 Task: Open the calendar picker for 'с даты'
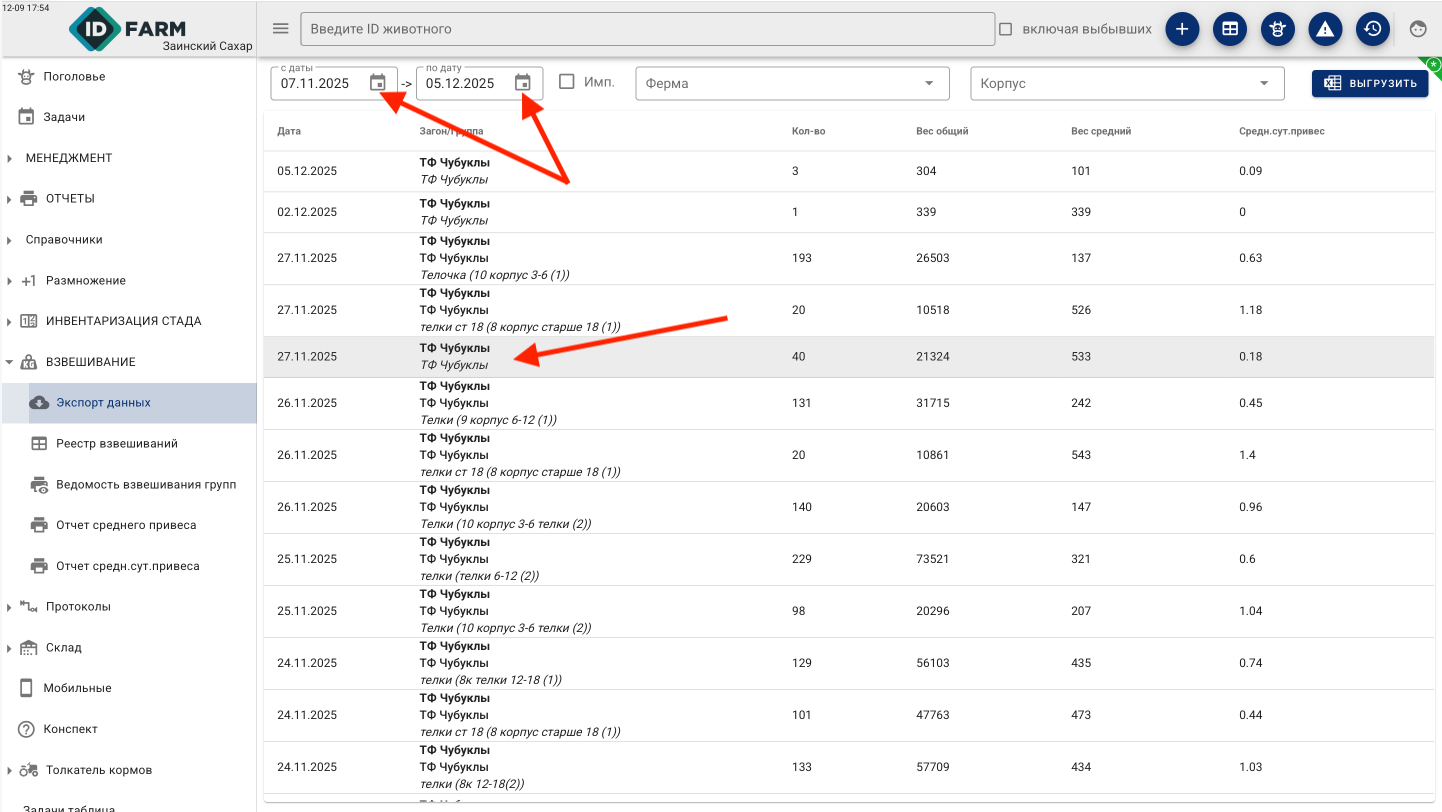point(377,83)
